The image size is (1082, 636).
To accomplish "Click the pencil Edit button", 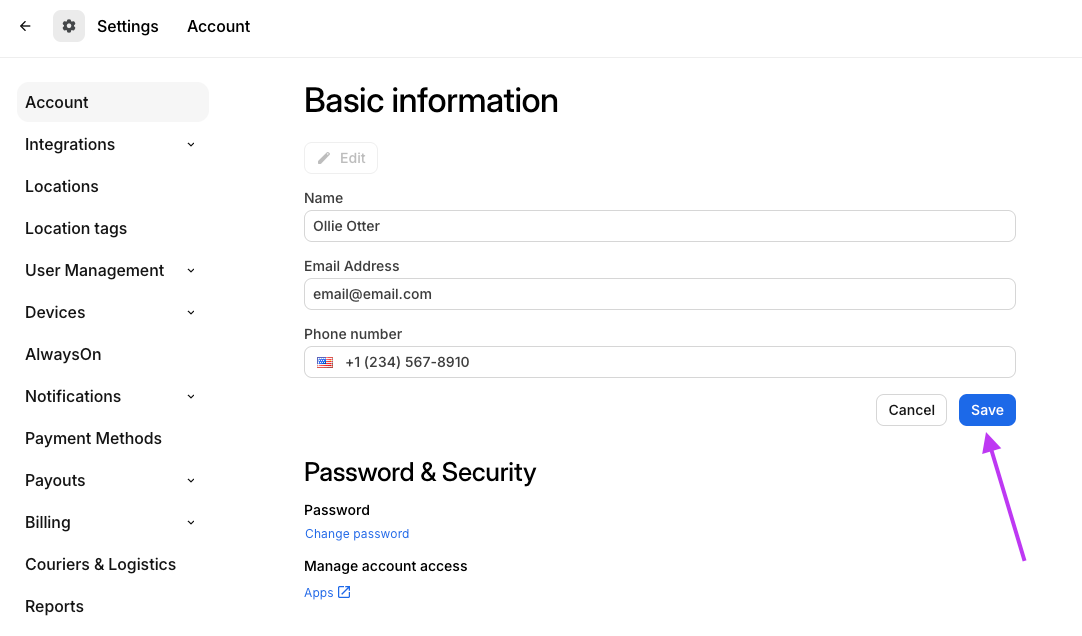I will click(x=341, y=158).
